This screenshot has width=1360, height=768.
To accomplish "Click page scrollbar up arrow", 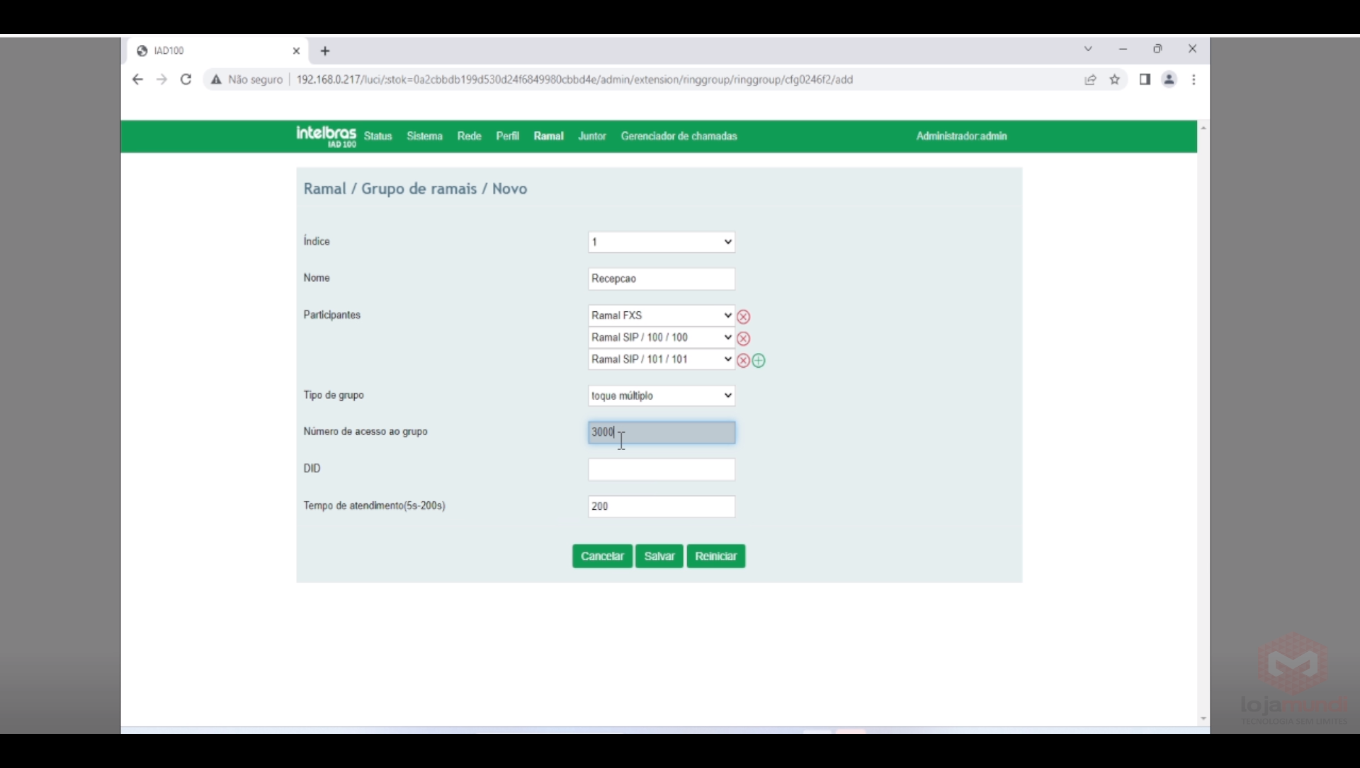I will pyautogui.click(x=1203, y=128).
